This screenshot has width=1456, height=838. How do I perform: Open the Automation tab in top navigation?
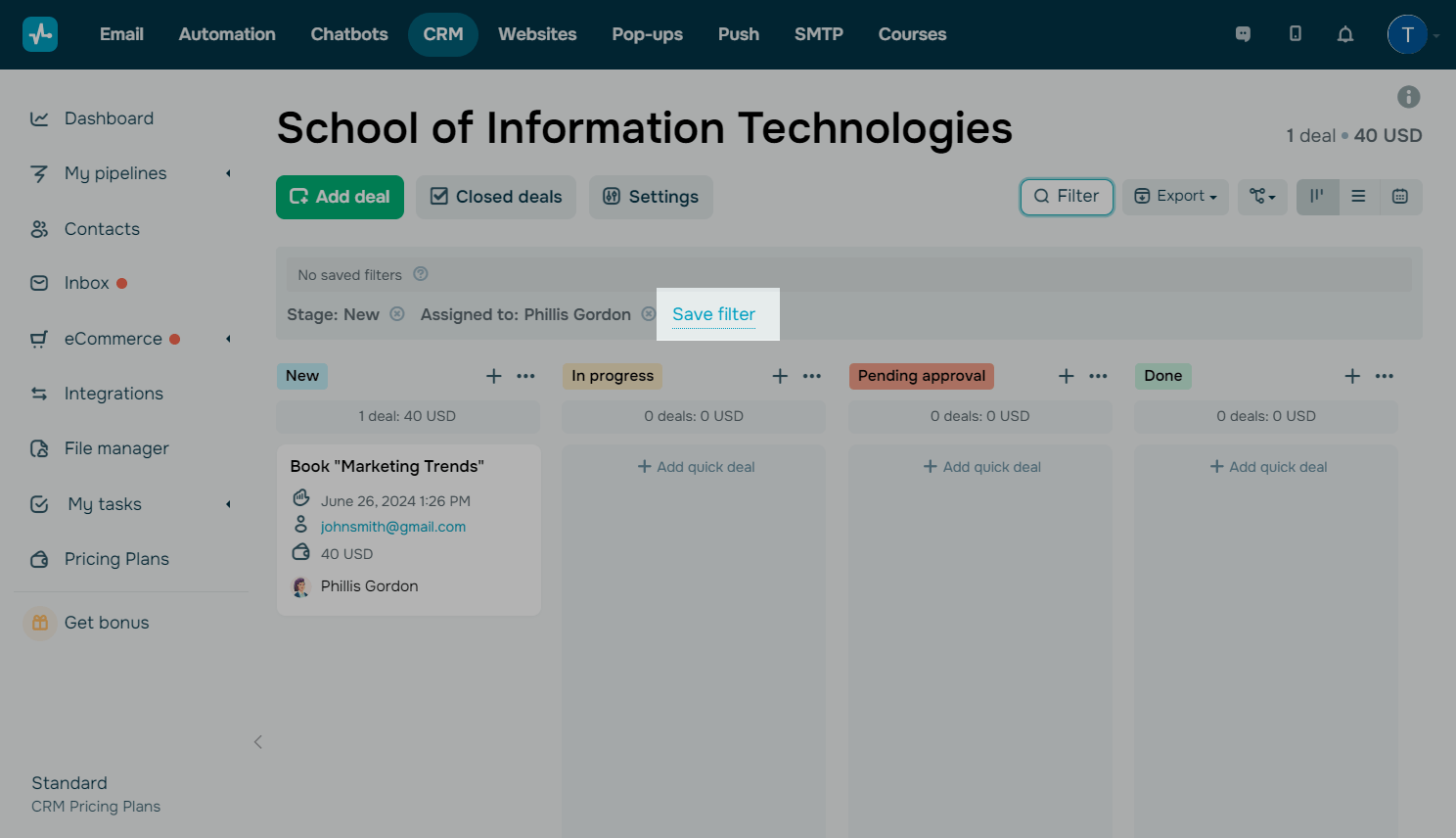(x=227, y=34)
